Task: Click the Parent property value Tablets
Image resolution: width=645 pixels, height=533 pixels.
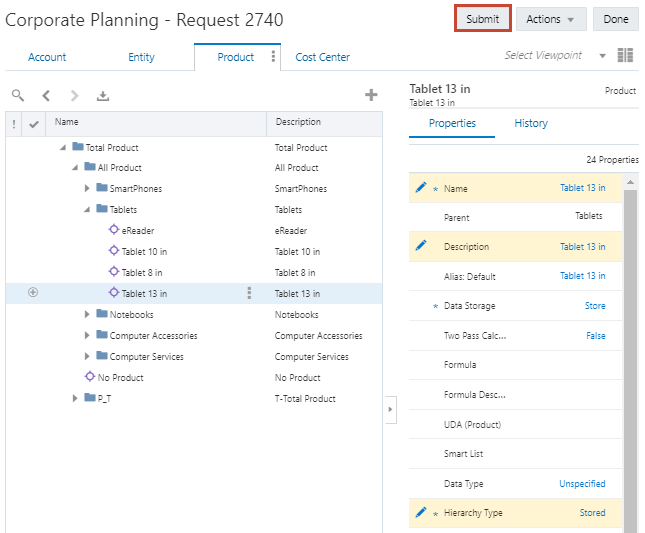Action: [588, 216]
